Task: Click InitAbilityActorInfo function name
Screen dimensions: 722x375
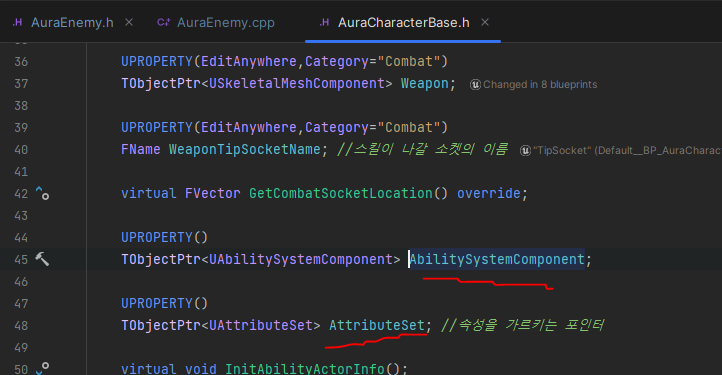Action: 305,369
